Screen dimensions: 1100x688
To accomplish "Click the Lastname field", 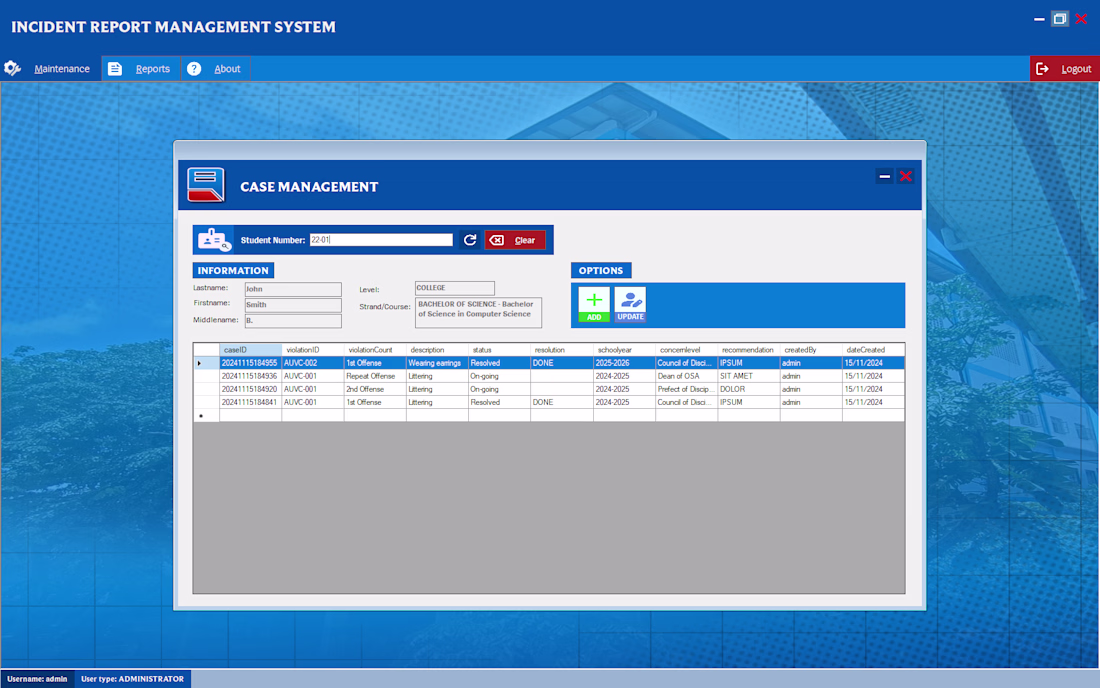I will (293, 289).
